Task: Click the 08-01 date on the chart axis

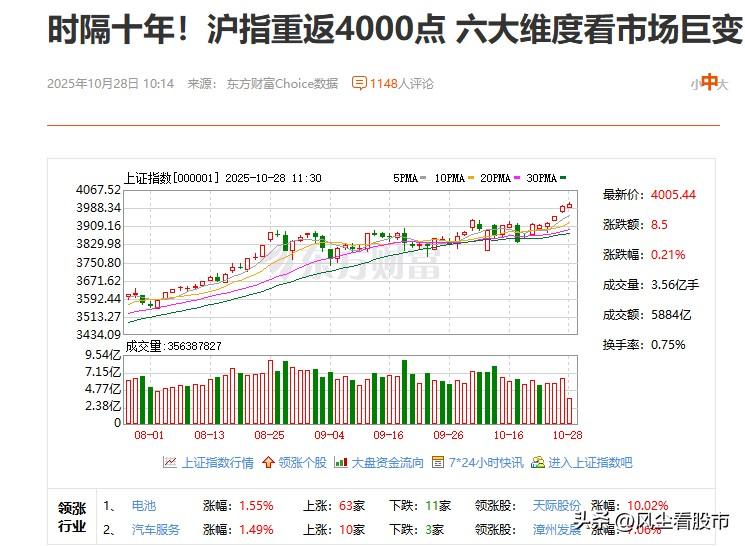Action: coord(149,435)
